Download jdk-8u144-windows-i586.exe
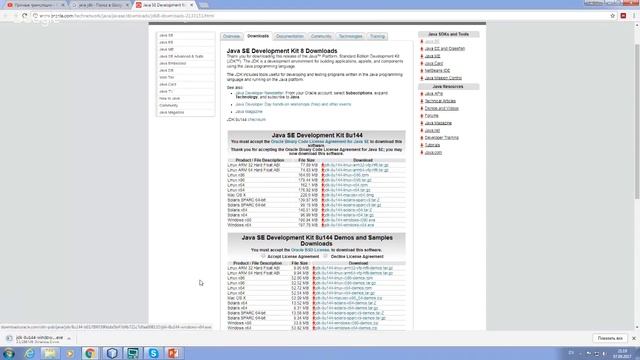The width and height of the screenshot is (640, 360). click(349, 220)
